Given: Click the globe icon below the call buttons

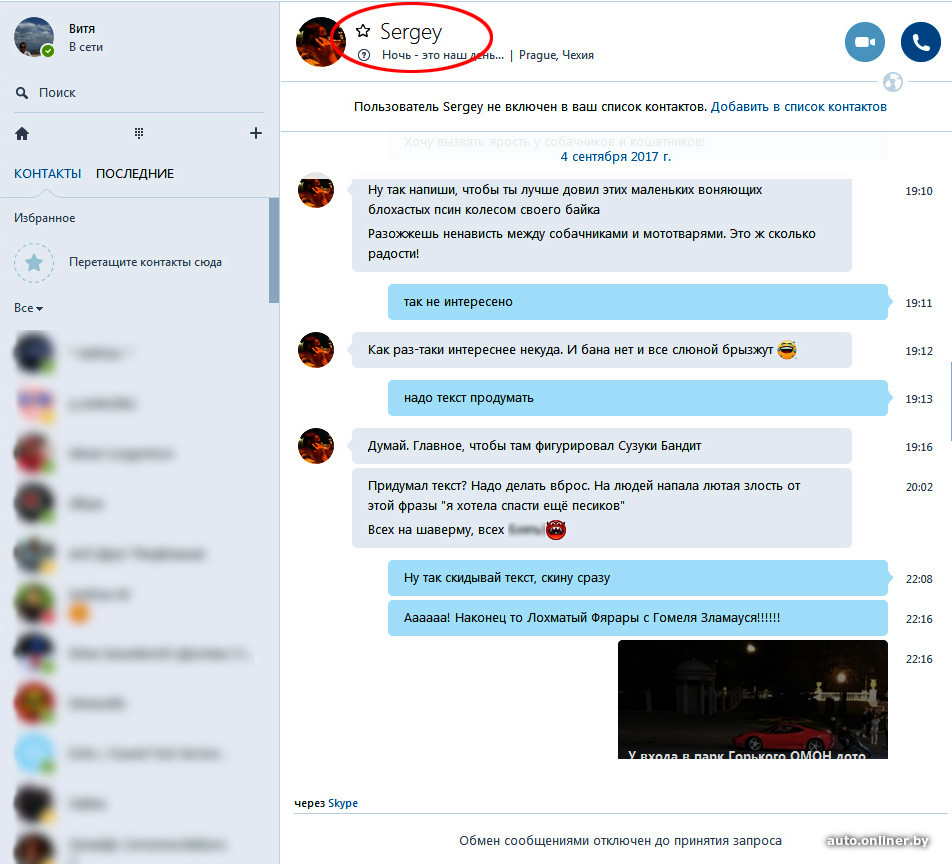Looking at the screenshot, I should [x=892, y=81].
